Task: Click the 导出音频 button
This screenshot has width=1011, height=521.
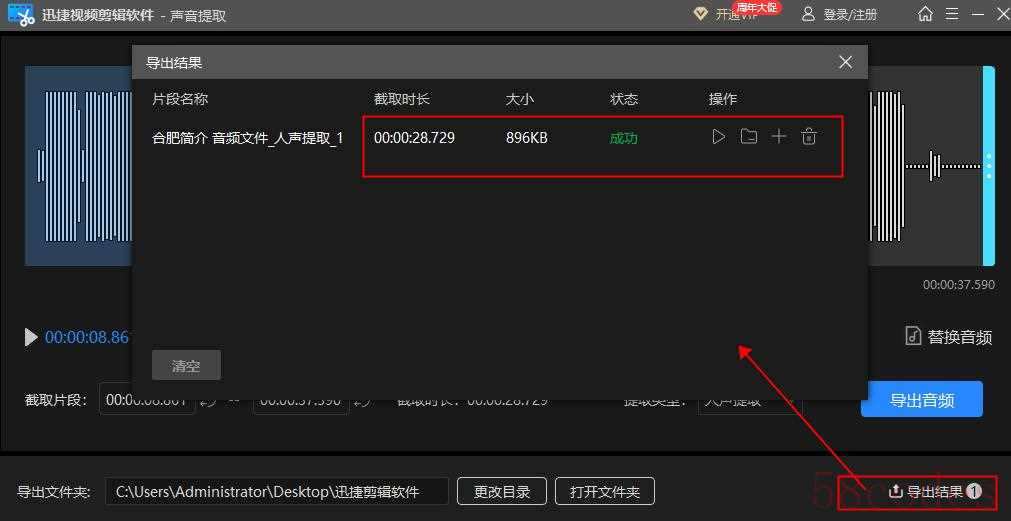Action: coord(921,400)
